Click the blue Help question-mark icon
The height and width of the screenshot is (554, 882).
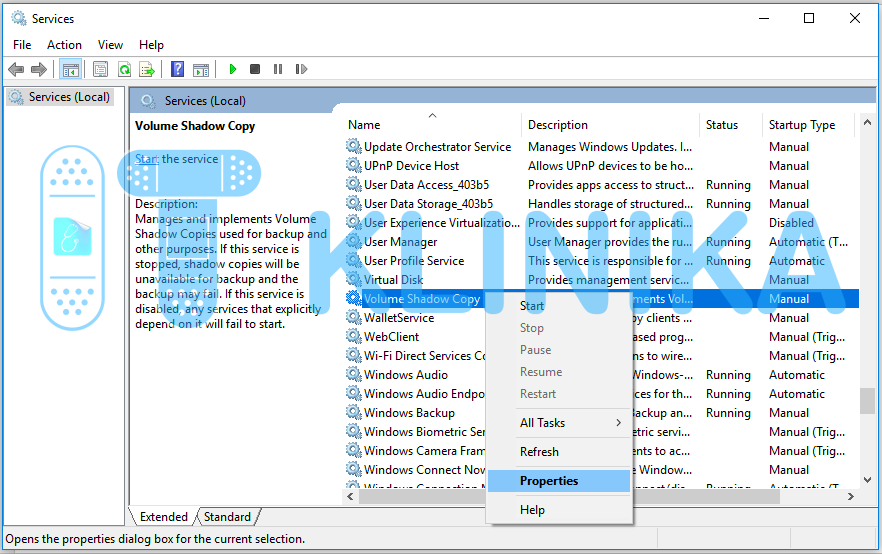click(177, 69)
